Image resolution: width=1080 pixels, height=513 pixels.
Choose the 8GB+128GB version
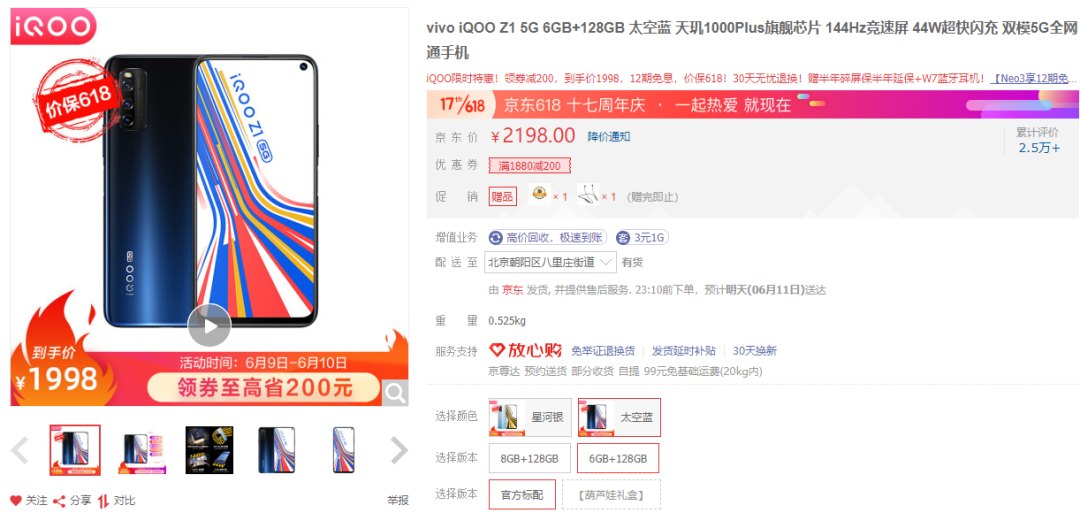pyautogui.click(x=530, y=458)
